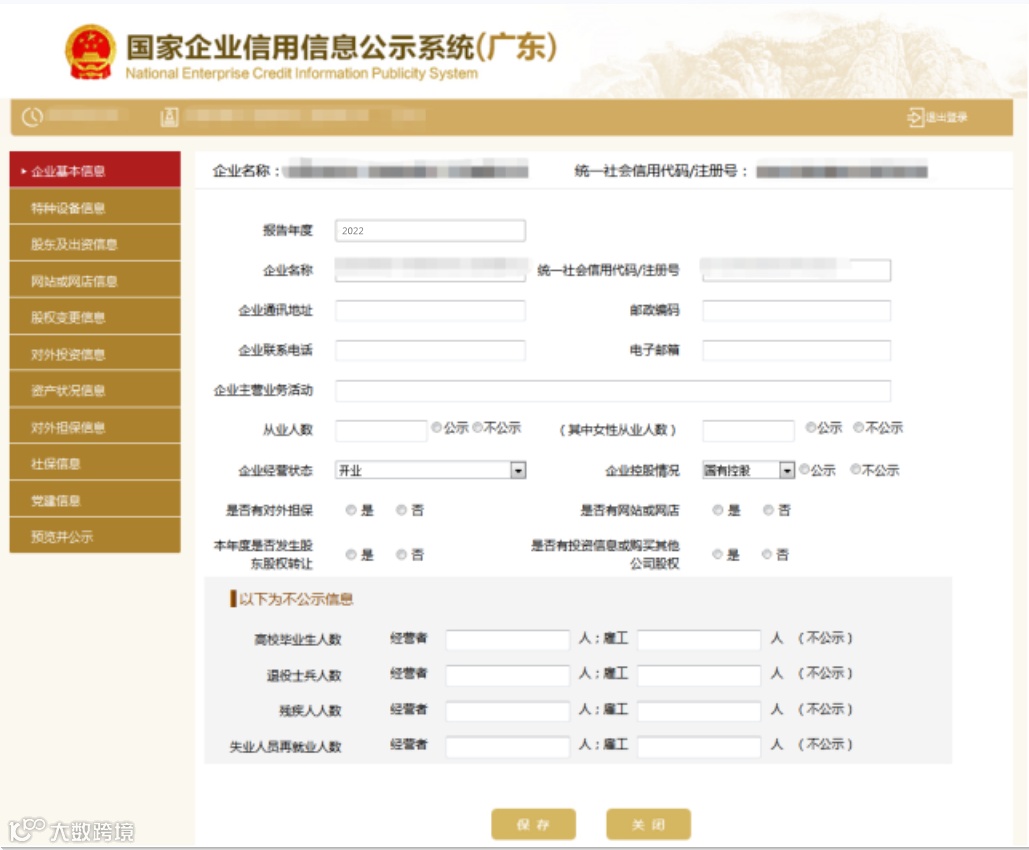Select 否 for 是否有网站或网店

[x=768, y=510]
